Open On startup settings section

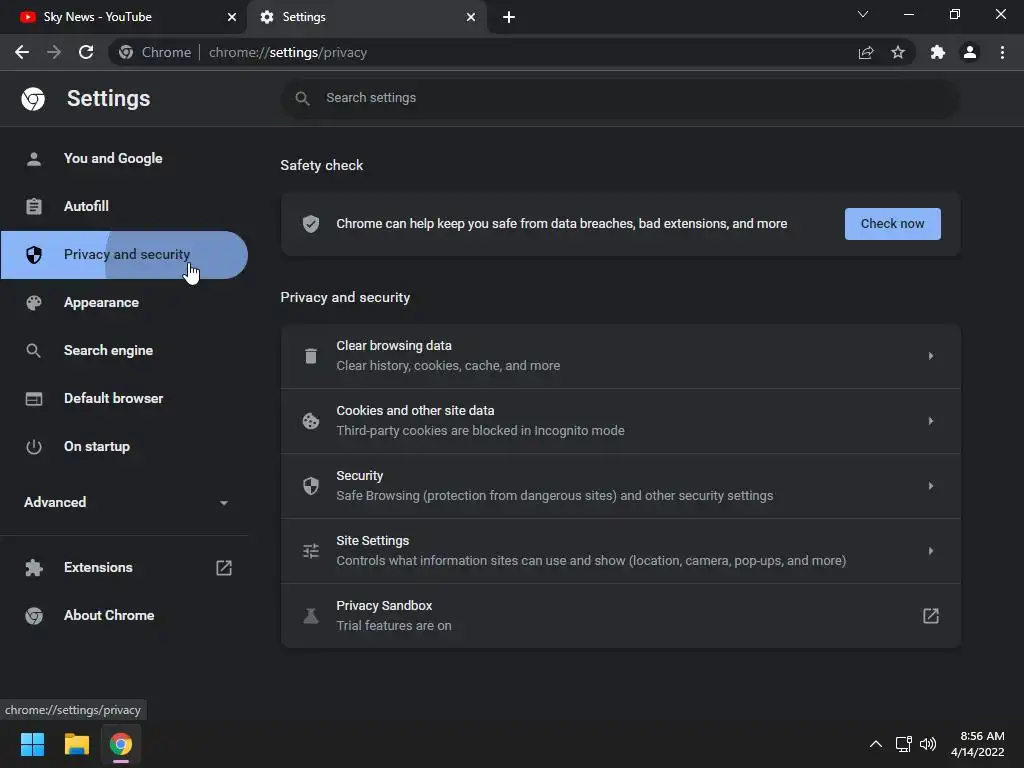tap(124, 447)
